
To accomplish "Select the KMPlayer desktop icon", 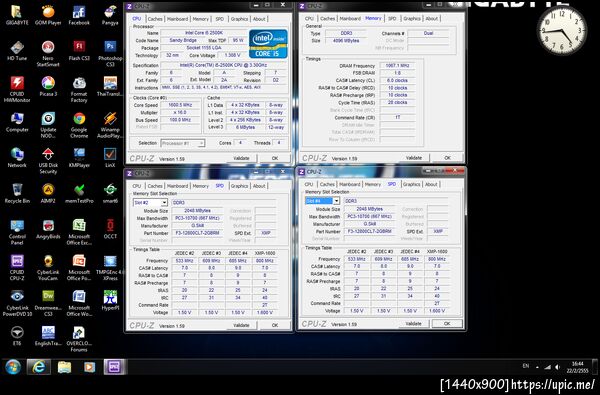I will point(79,158).
